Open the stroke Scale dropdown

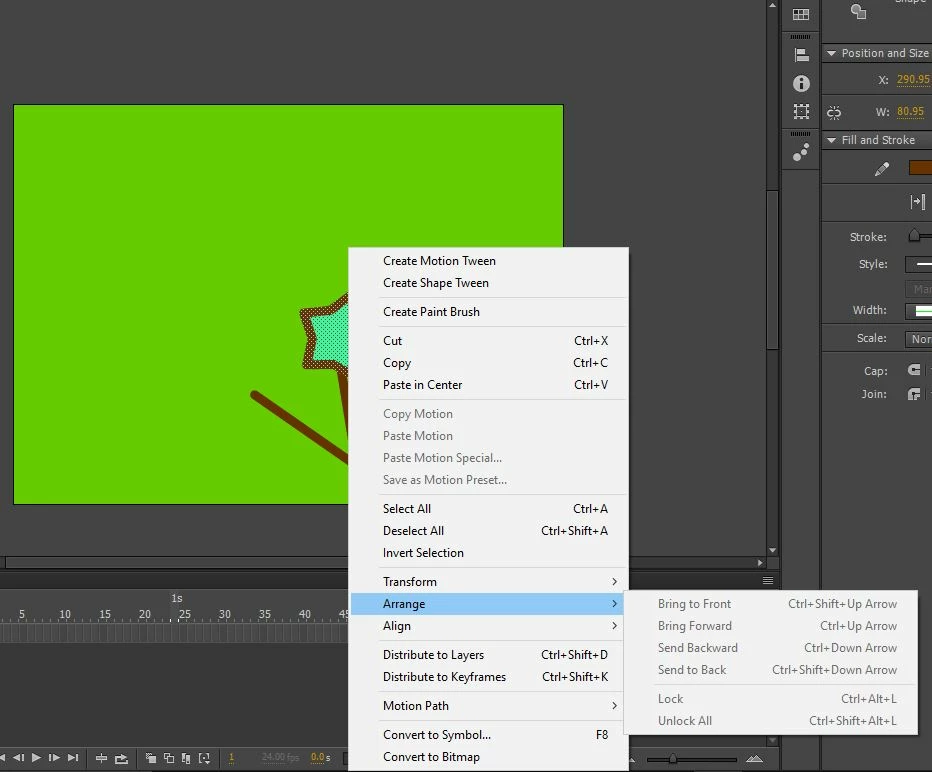(x=918, y=339)
